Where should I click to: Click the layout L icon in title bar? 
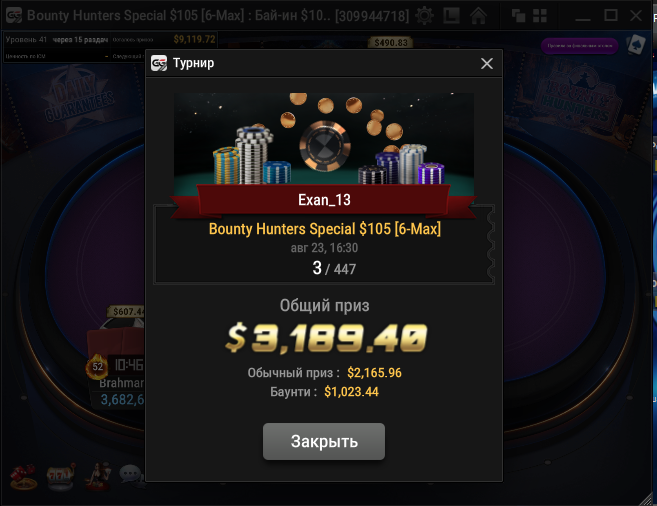[451, 16]
